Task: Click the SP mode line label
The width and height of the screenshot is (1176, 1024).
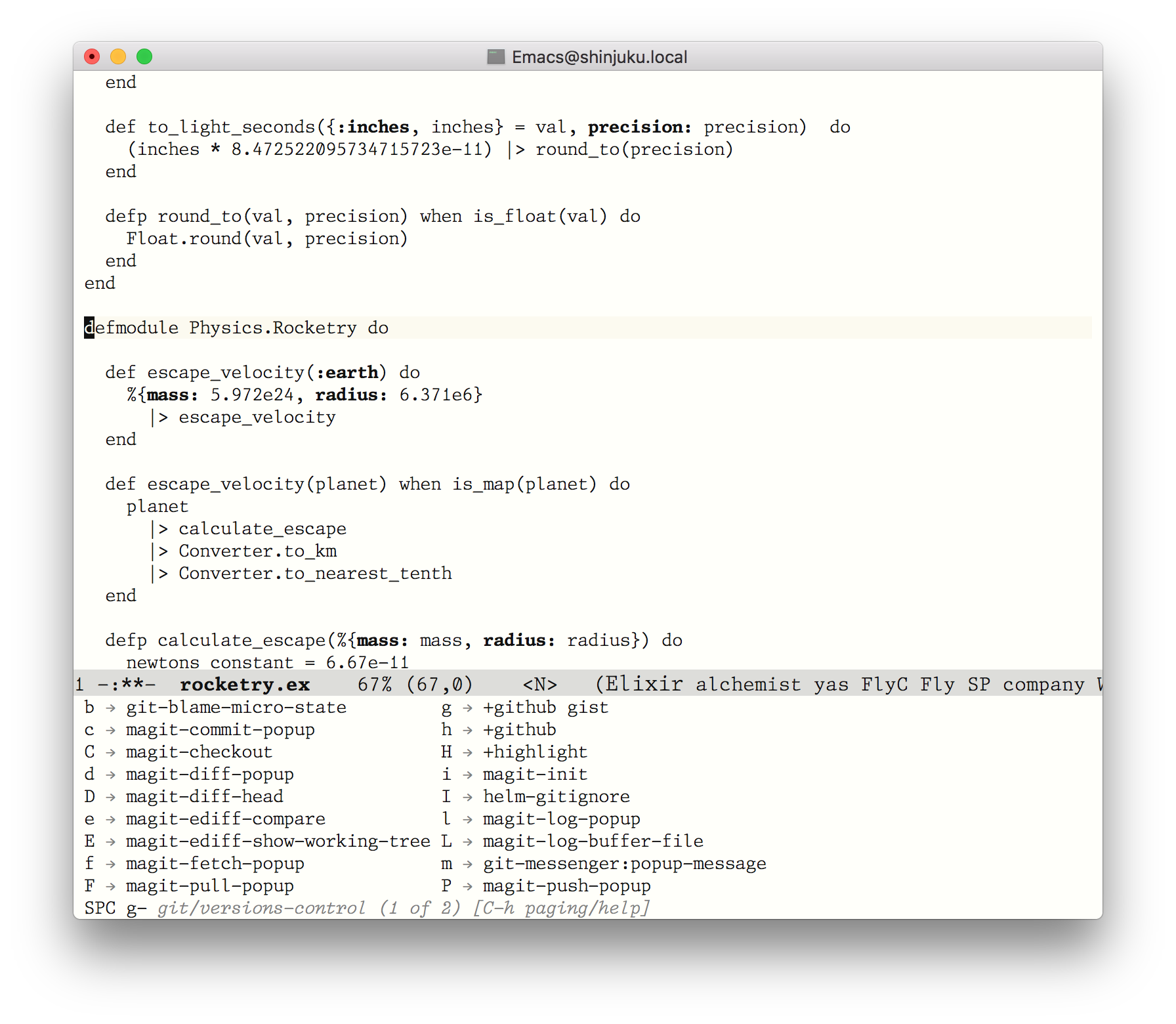Action: [978, 685]
